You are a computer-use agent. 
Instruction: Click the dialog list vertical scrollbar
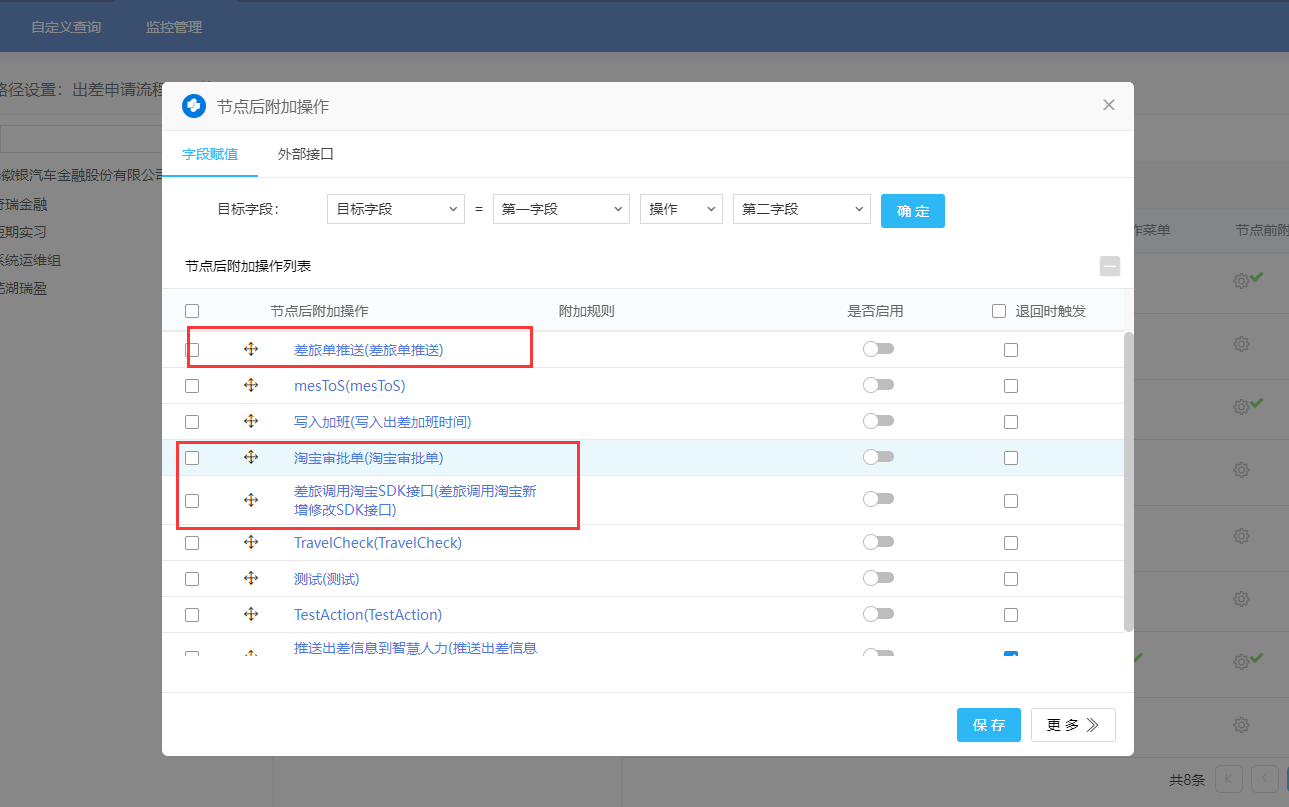click(x=1129, y=480)
